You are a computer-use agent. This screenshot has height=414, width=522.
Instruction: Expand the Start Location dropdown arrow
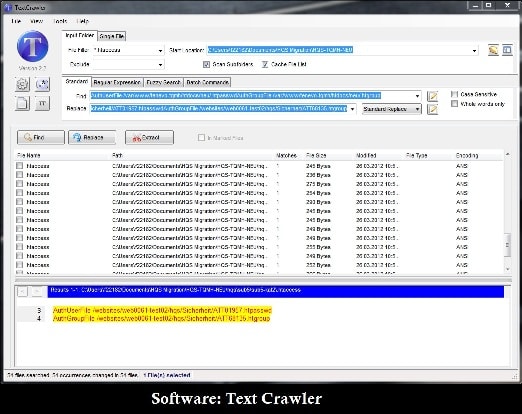[x=474, y=50]
